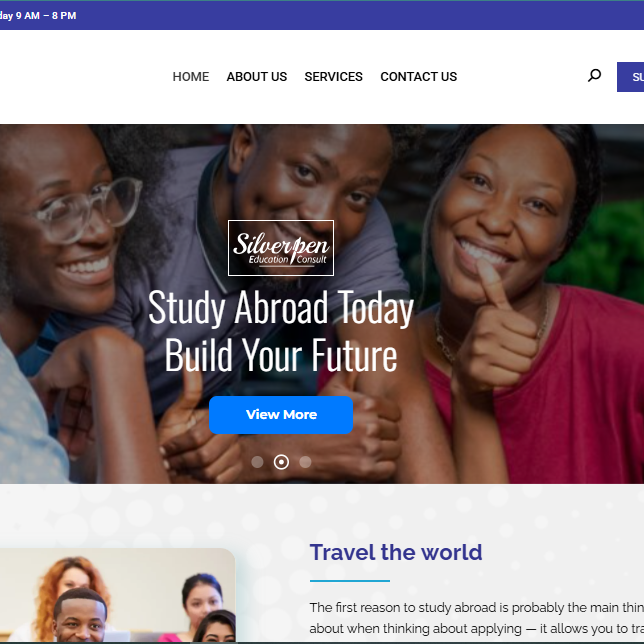Click the Travel the world heading
This screenshot has height=644, width=644.
click(x=396, y=552)
